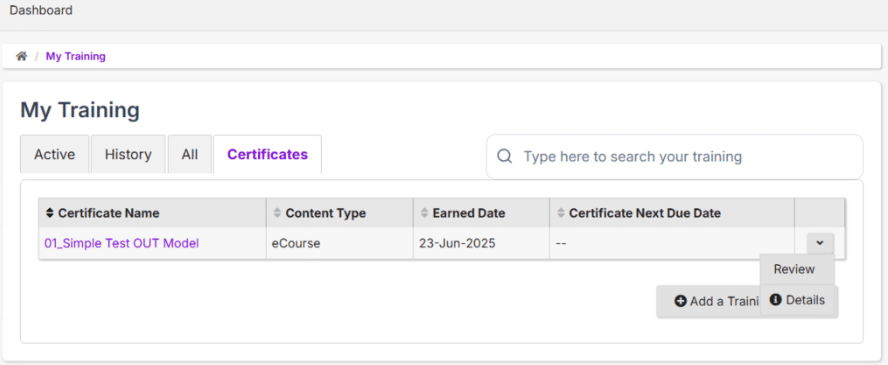Select Details from the dropdown menu
The width and height of the screenshot is (888, 365).
coord(797,299)
